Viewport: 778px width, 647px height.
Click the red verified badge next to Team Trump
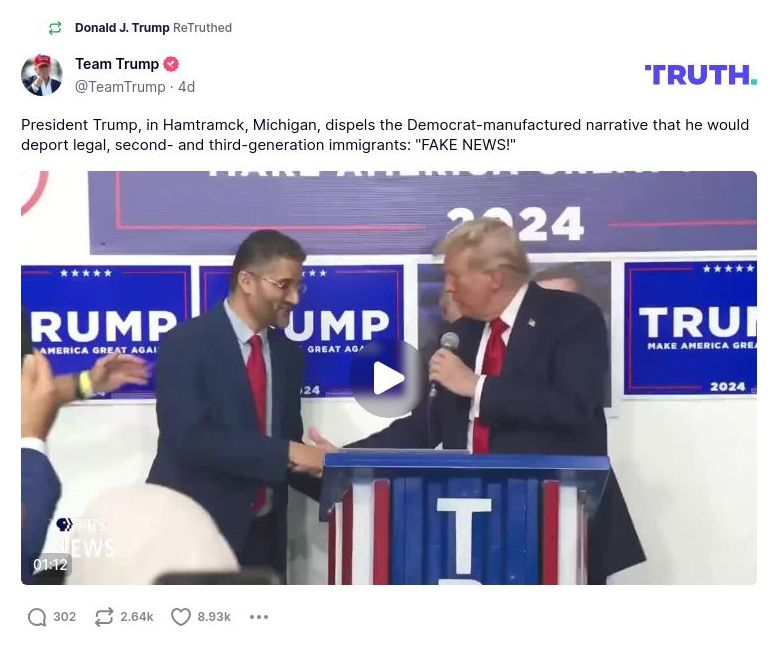point(171,64)
